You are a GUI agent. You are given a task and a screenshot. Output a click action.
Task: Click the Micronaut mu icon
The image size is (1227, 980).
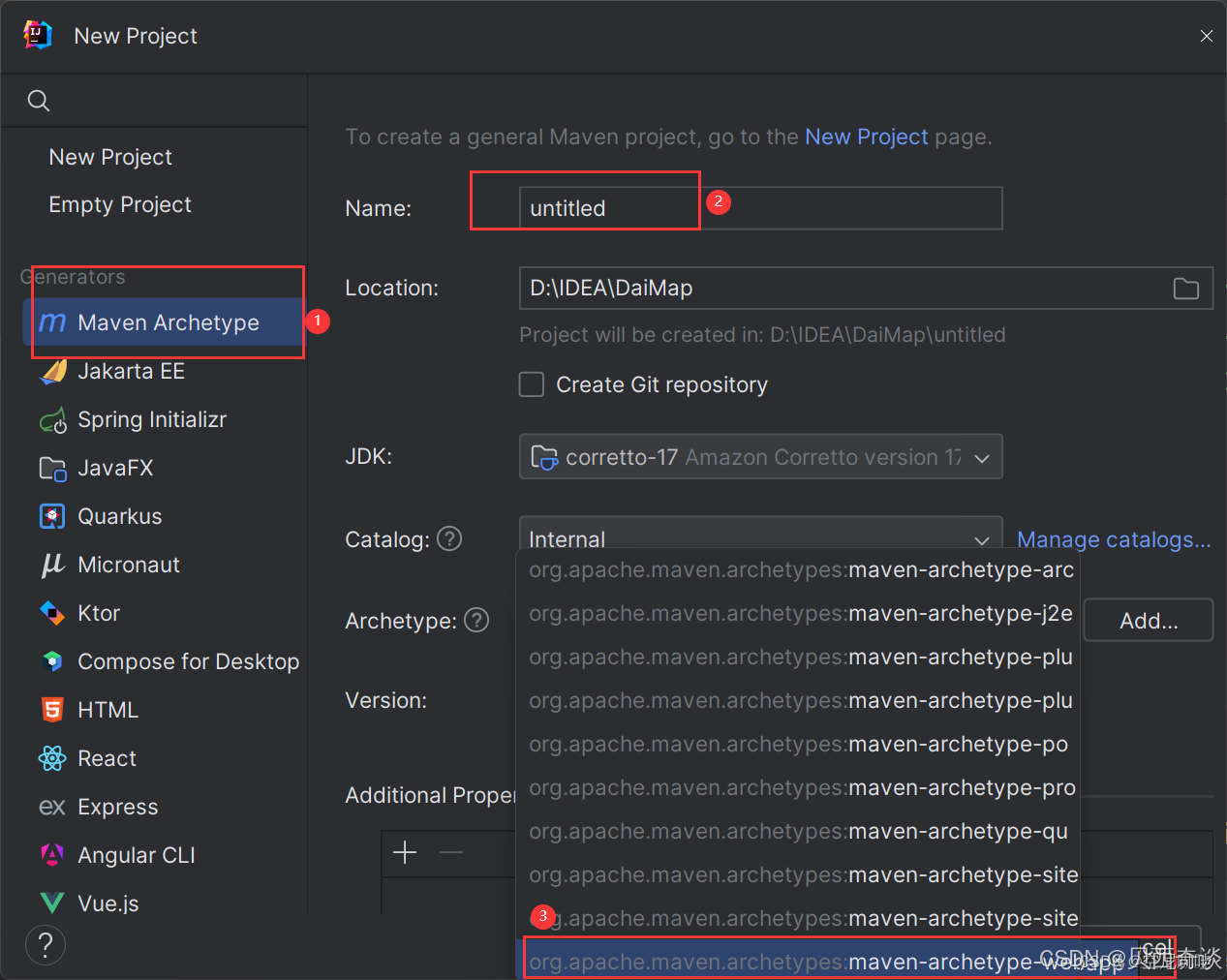click(52, 565)
